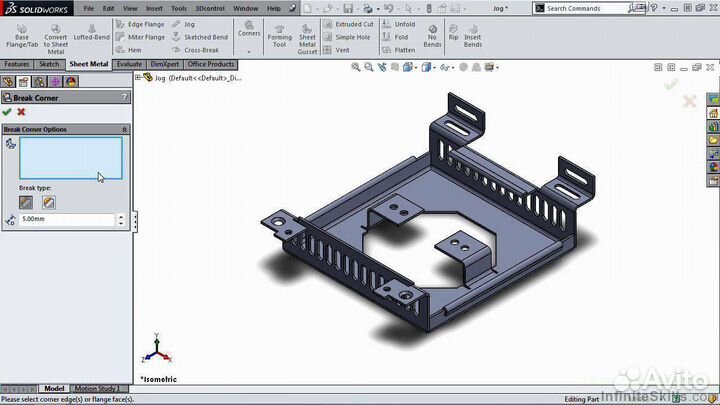Choose the Sketched Bend tool
Viewport: 720px width, 405px height.
tap(204, 37)
